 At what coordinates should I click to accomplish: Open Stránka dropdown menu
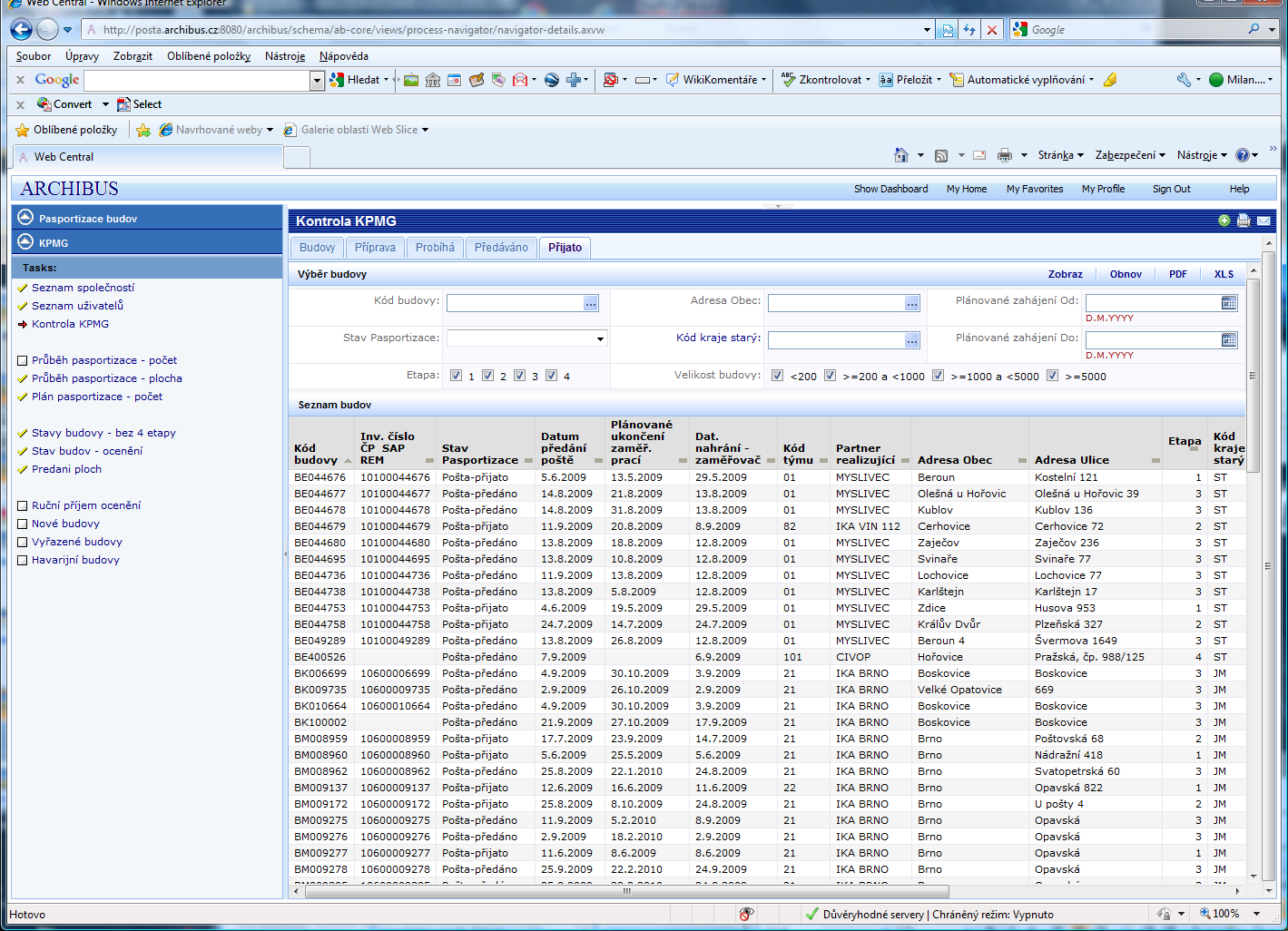click(x=1061, y=155)
